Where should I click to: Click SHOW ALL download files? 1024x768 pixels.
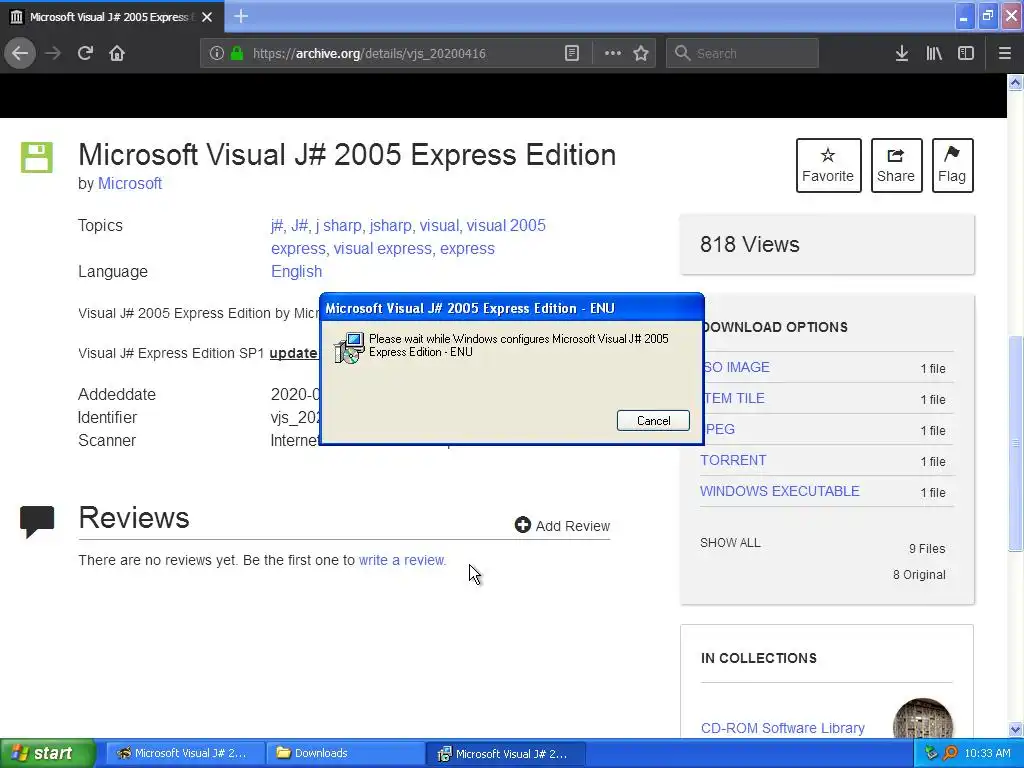[x=730, y=543]
